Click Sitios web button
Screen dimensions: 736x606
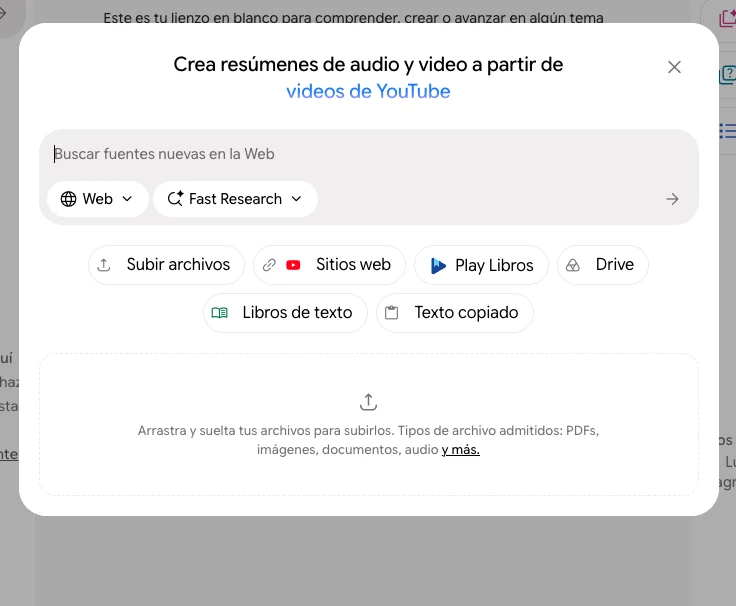[x=329, y=265]
